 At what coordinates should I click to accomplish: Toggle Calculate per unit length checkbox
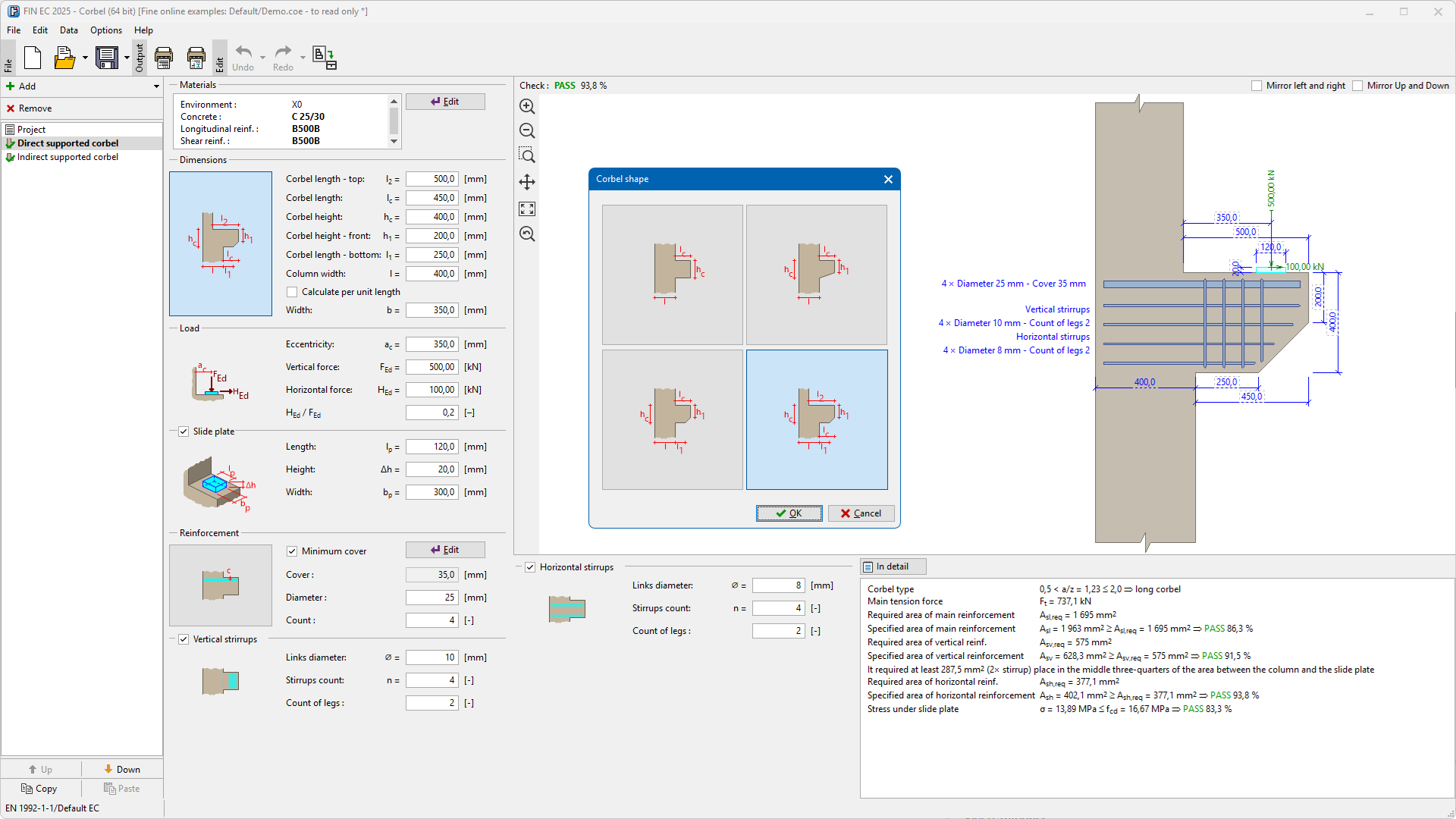tap(292, 292)
